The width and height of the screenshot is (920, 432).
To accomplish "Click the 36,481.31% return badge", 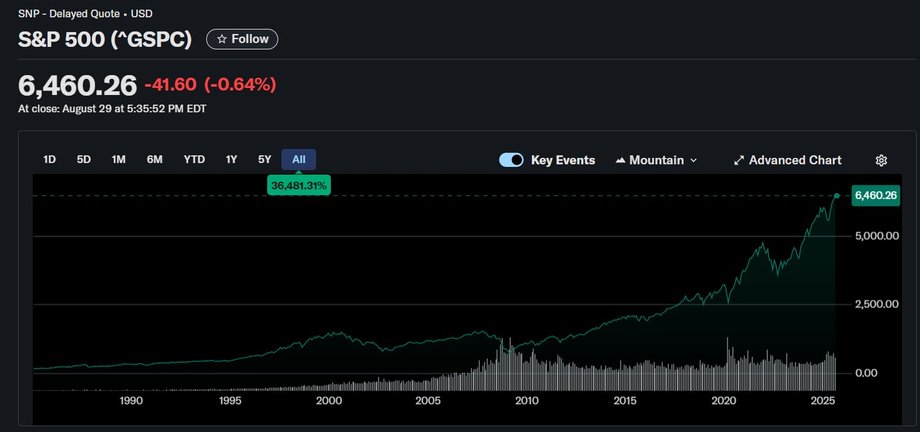I will tap(299, 185).
